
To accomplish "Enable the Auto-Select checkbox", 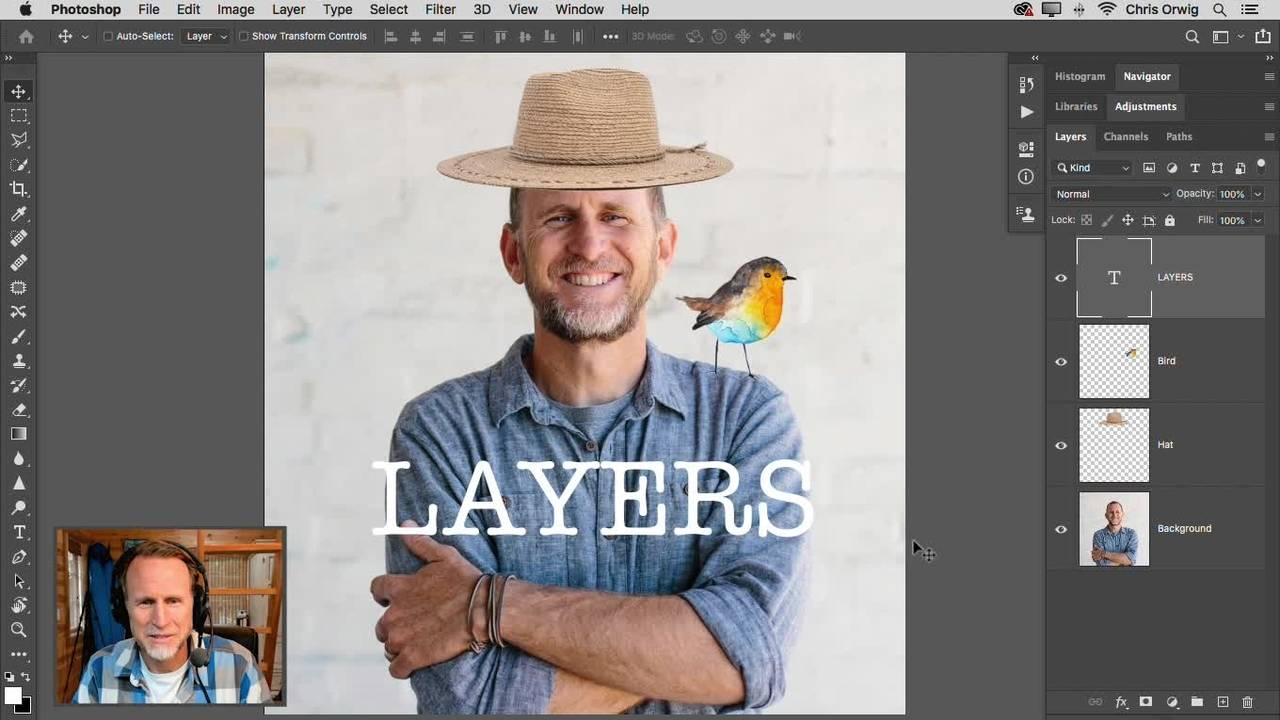I will click(x=108, y=36).
